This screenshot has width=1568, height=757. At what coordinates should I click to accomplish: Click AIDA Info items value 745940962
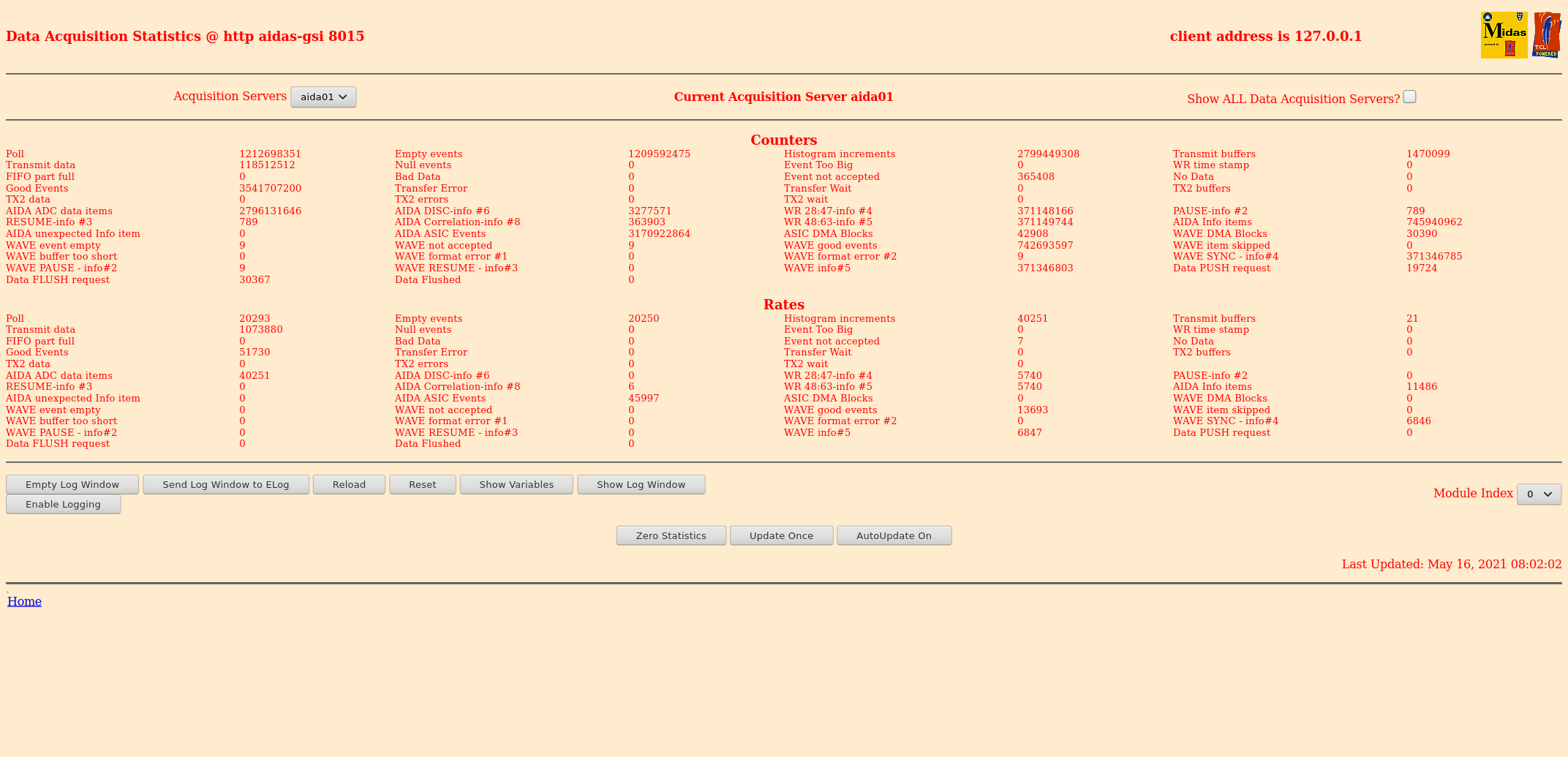pyautogui.click(x=1434, y=222)
